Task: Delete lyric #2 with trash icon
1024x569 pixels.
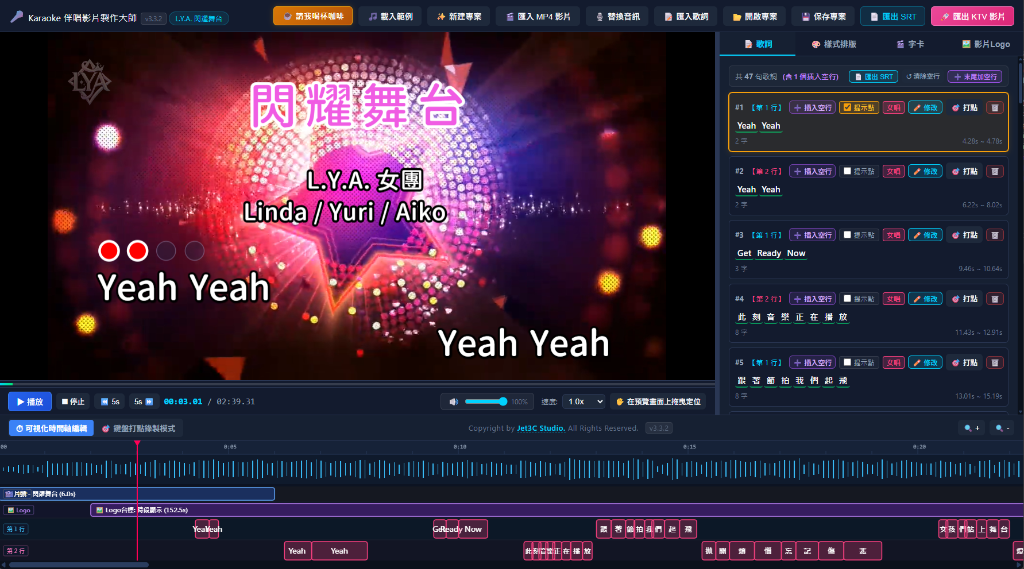Action: pyautogui.click(x=995, y=171)
